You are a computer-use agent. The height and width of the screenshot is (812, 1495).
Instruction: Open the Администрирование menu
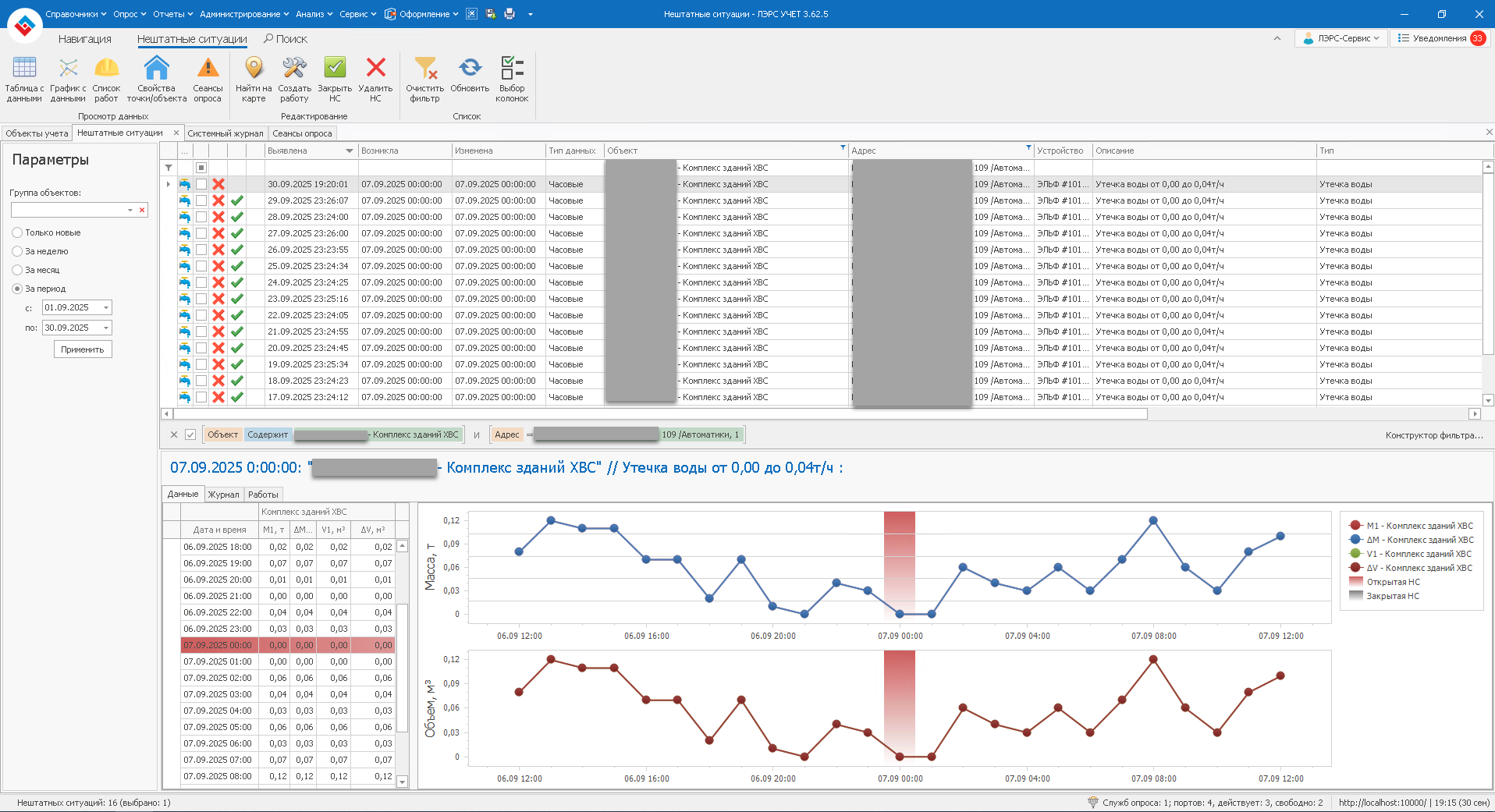(243, 14)
